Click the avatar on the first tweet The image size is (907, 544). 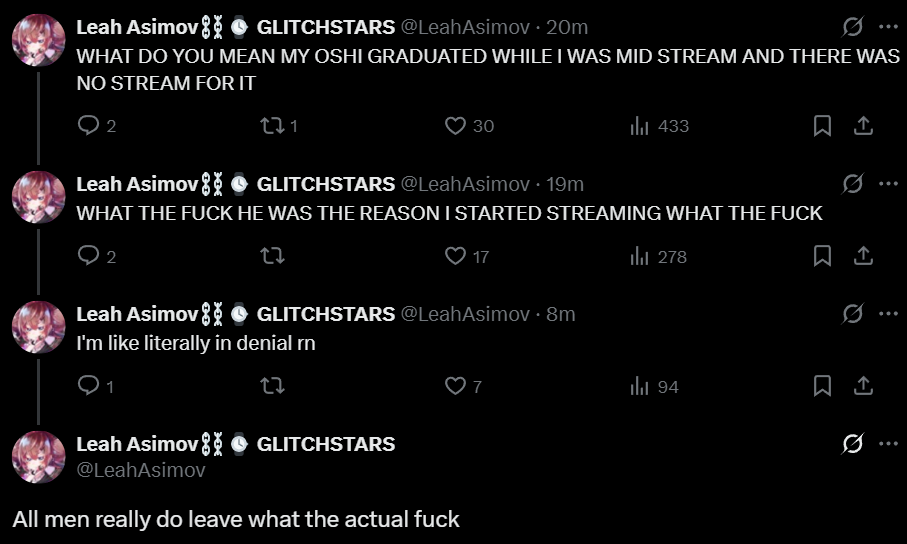coord(38,41)
